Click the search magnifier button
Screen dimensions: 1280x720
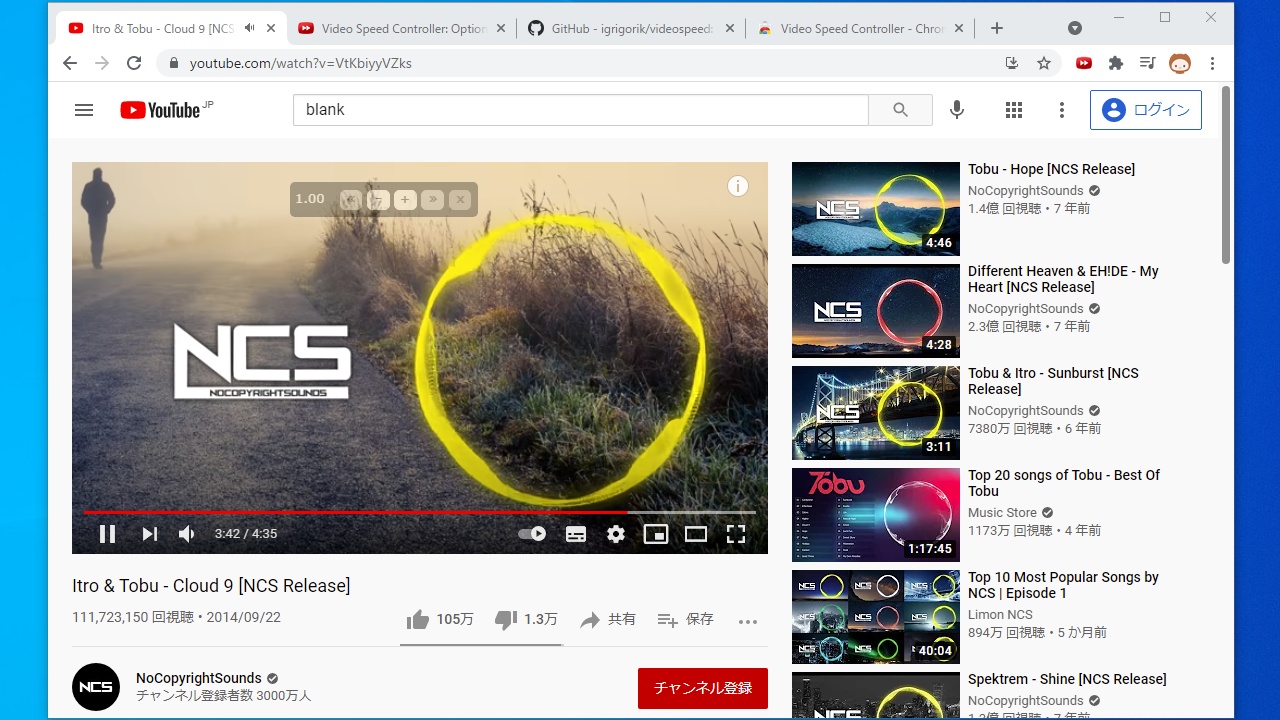900,110
